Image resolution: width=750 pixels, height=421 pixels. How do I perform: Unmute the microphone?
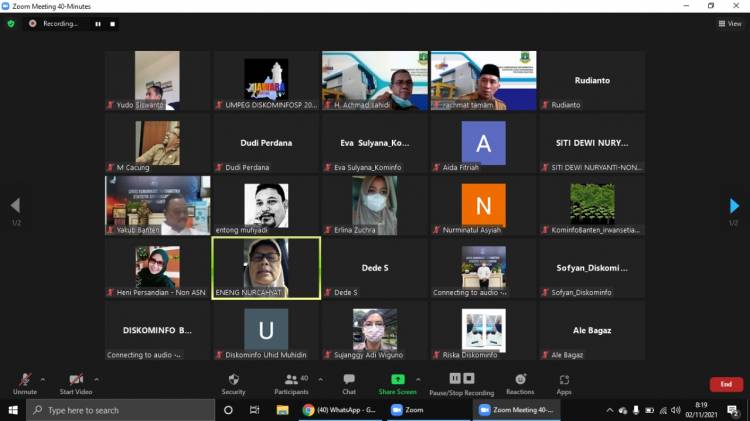point(25,384)
